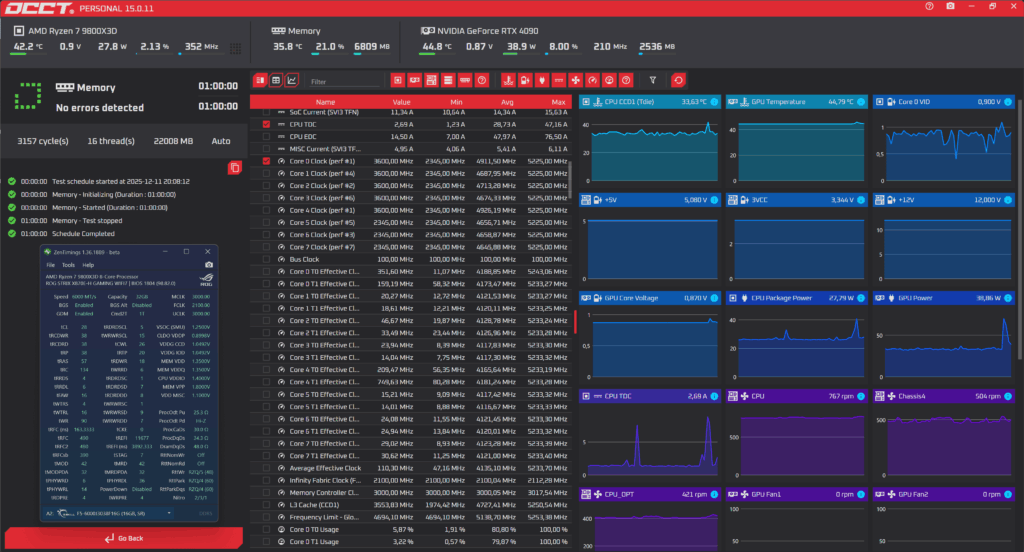This screenshot has width=1024, height=552.
Task: Click the Chassis4 fan graph header
Action: [944, 396]
